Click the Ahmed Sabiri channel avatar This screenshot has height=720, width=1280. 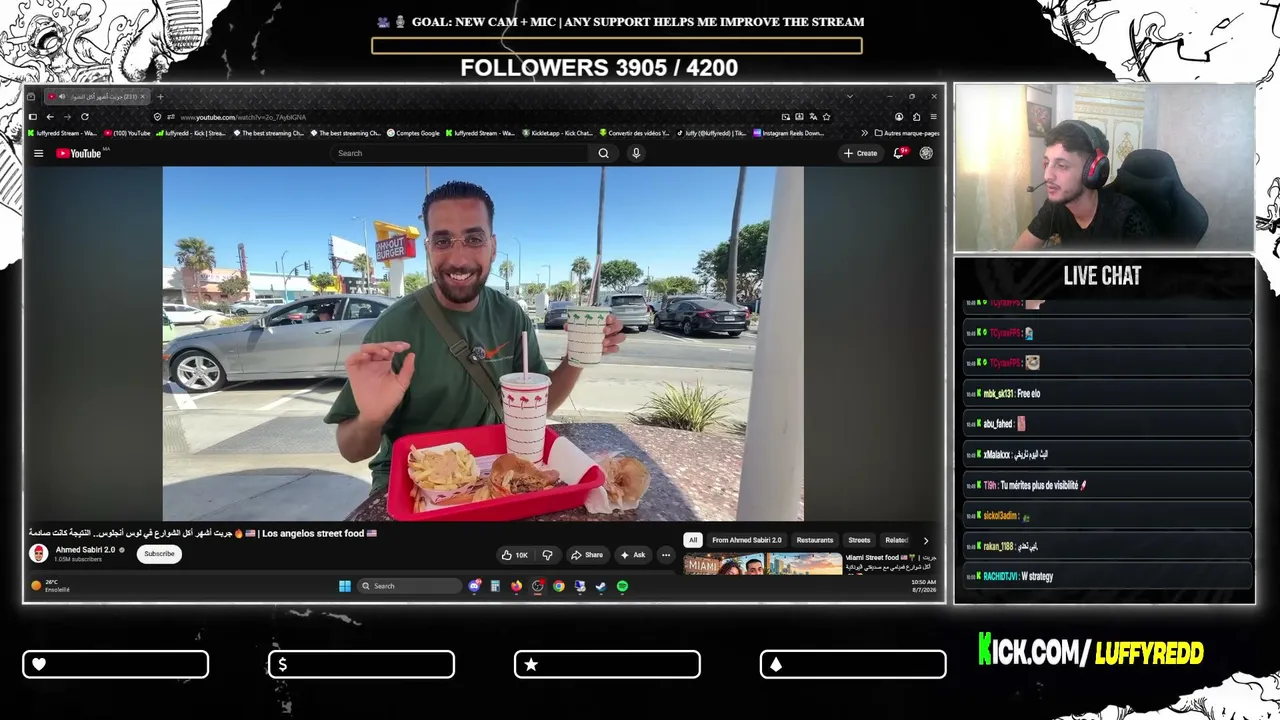click(x=39, y=553)
